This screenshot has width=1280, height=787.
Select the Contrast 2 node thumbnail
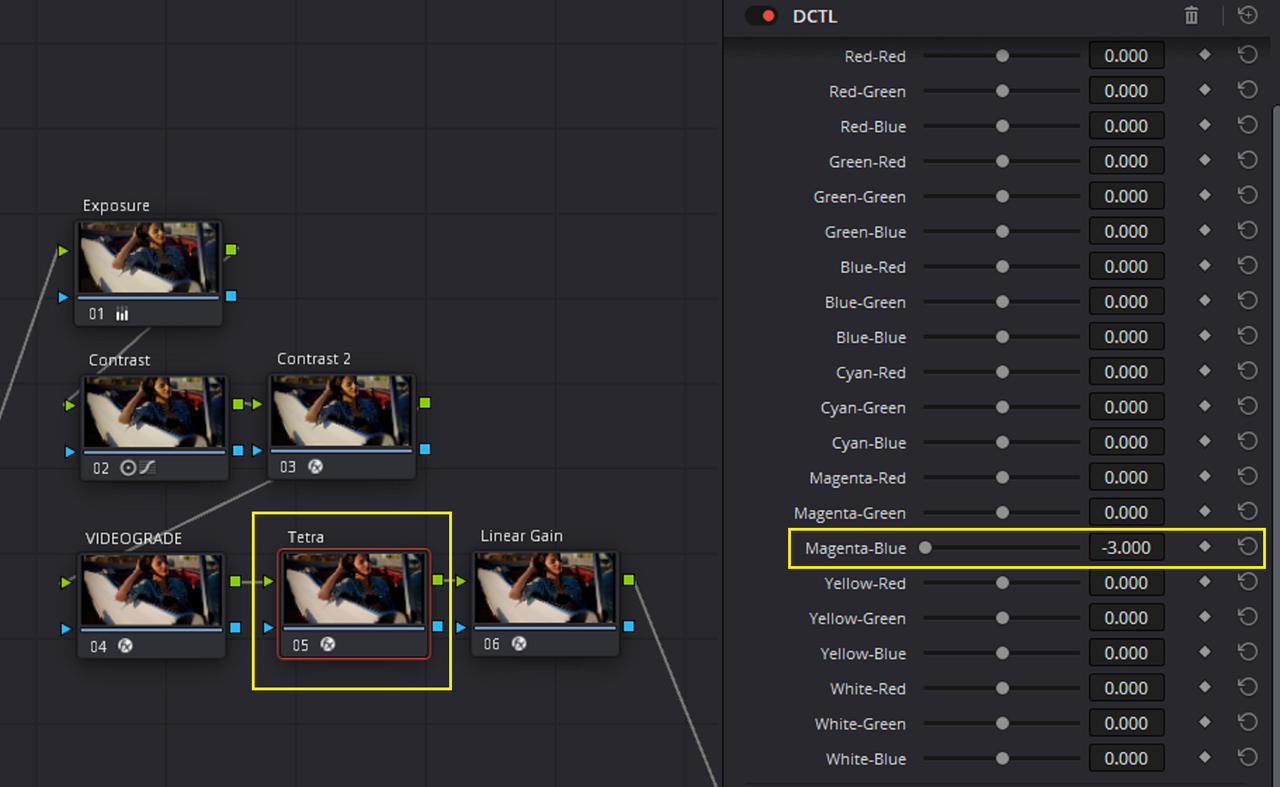coord(342,411)
